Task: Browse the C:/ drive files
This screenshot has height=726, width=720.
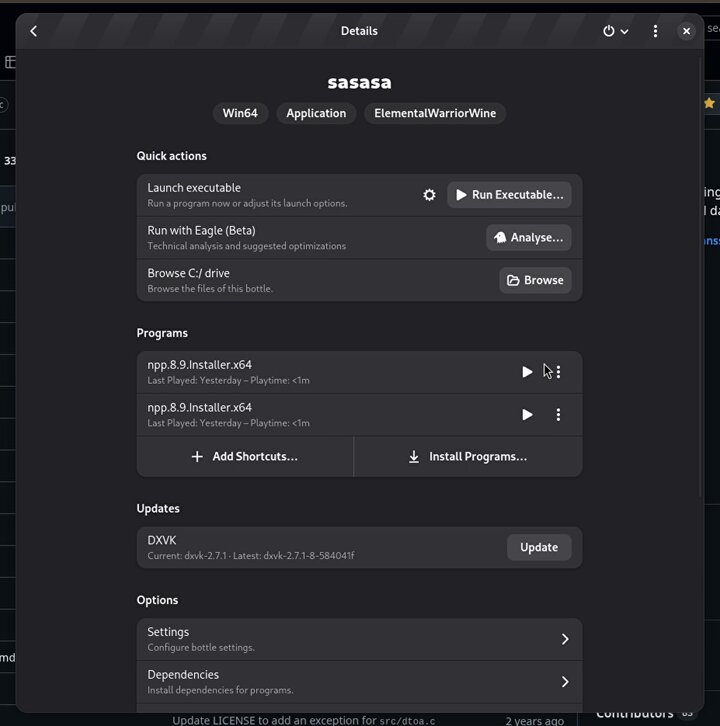Action: (535, 280)
